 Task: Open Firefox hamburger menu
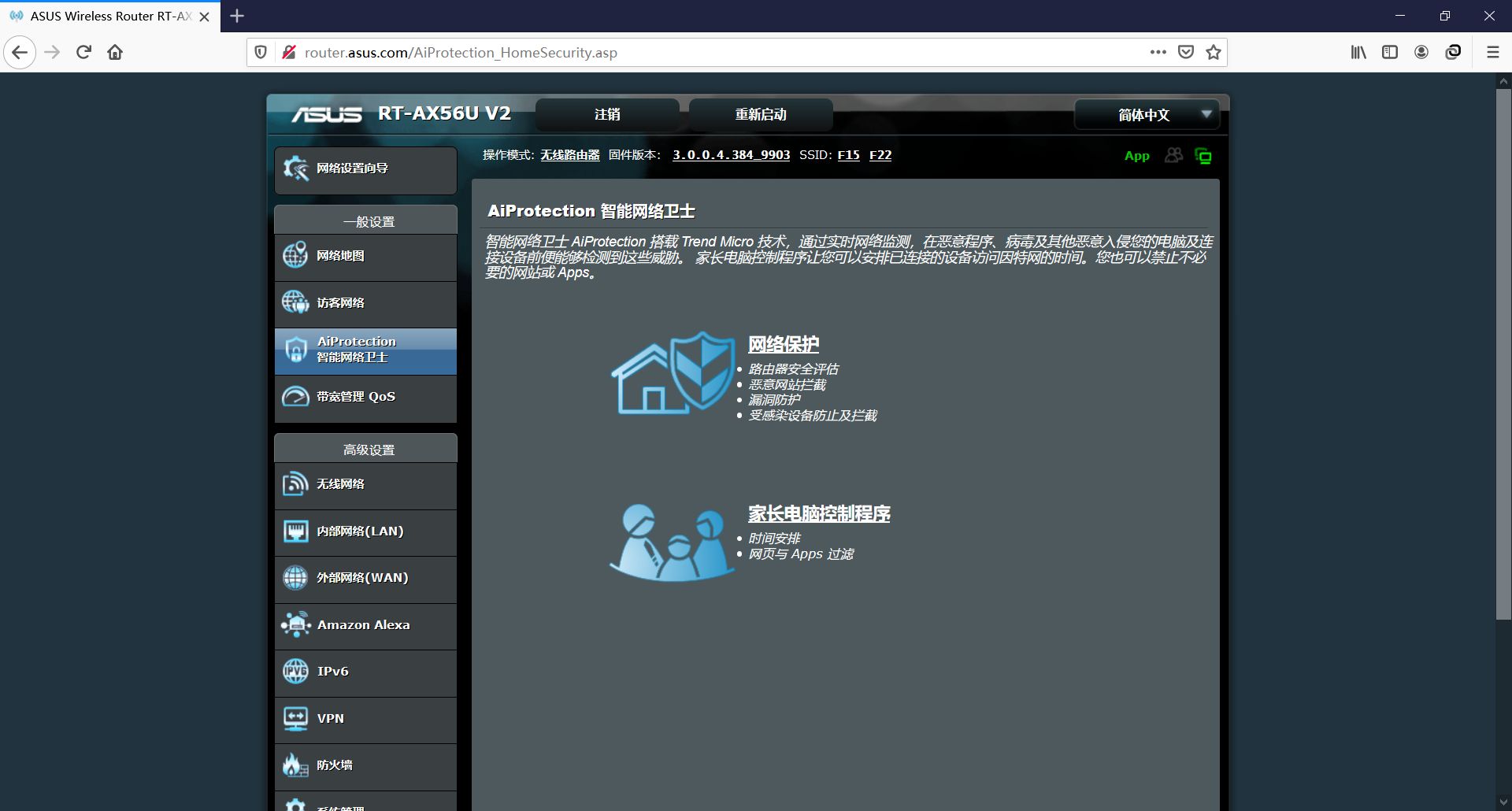point(1492,52)
